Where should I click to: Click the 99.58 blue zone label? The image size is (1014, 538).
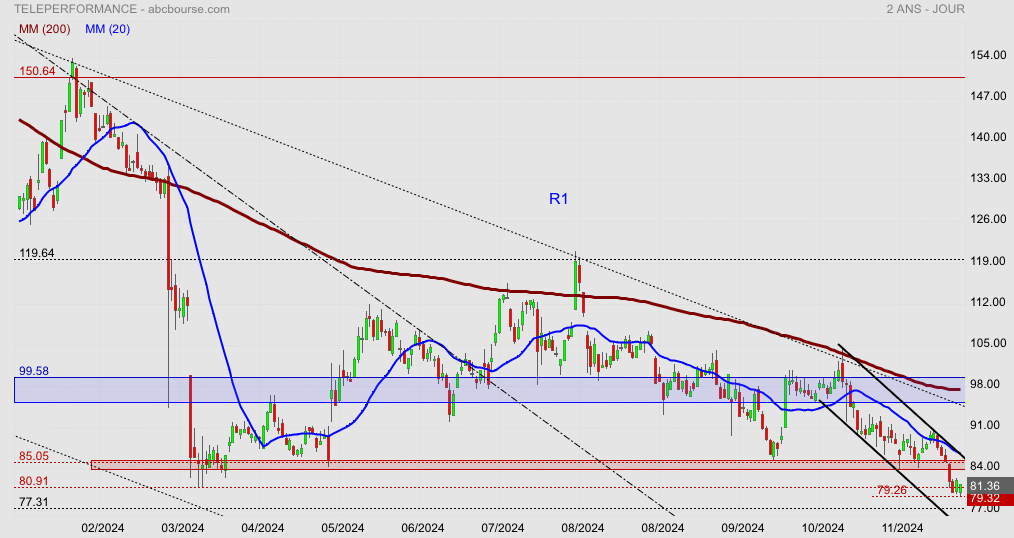34,371
